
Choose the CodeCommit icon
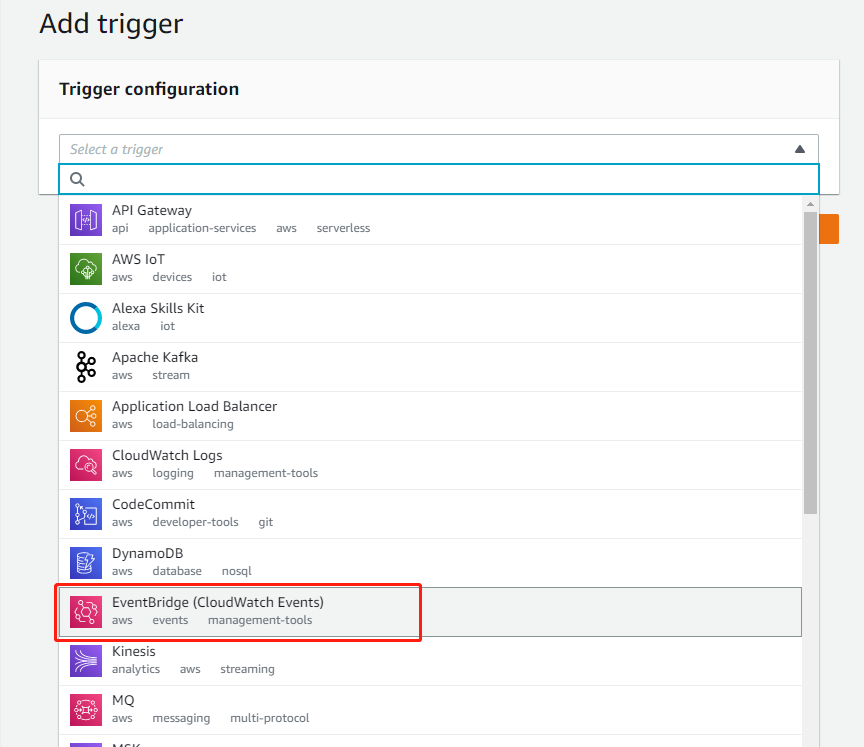pos(86,513)
